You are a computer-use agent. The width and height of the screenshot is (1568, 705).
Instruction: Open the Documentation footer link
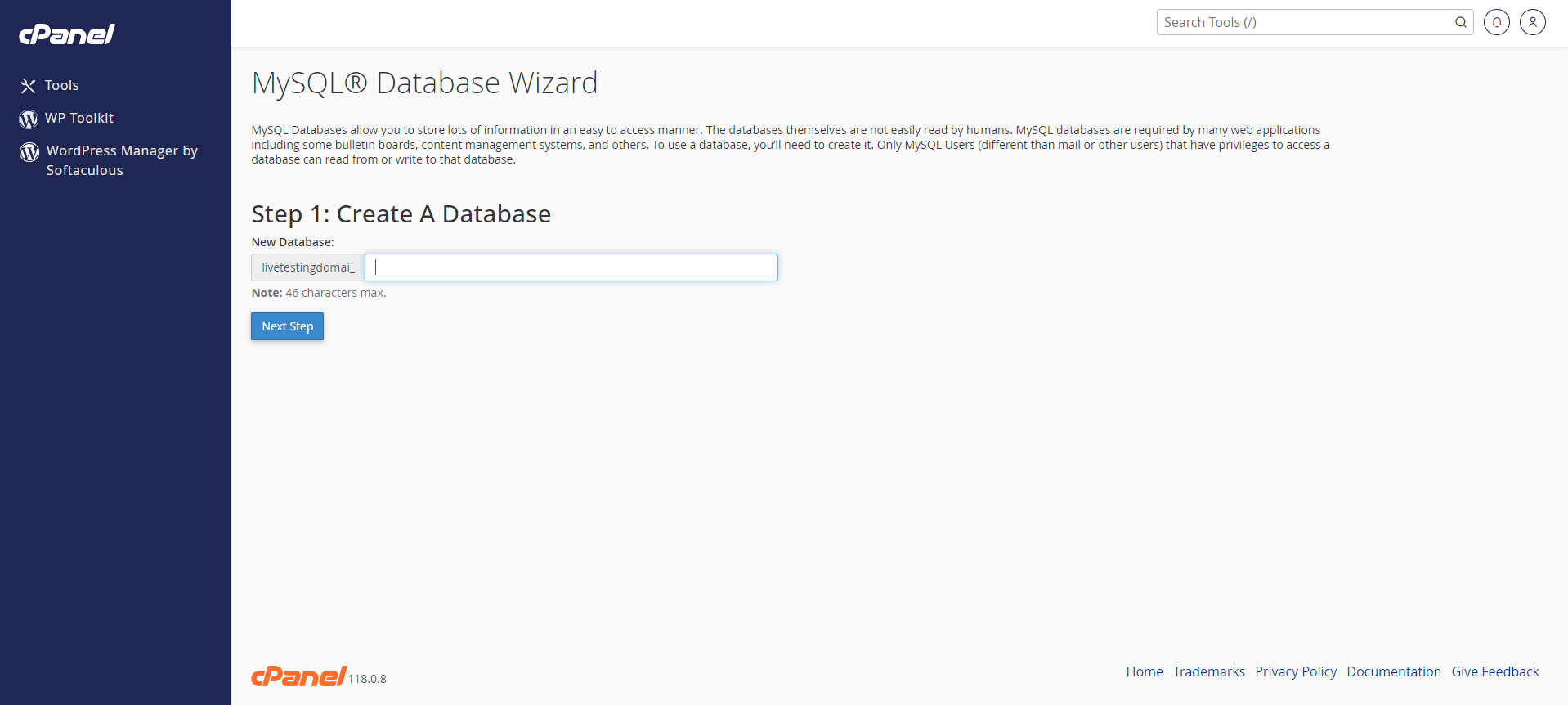click(1394, 671)
